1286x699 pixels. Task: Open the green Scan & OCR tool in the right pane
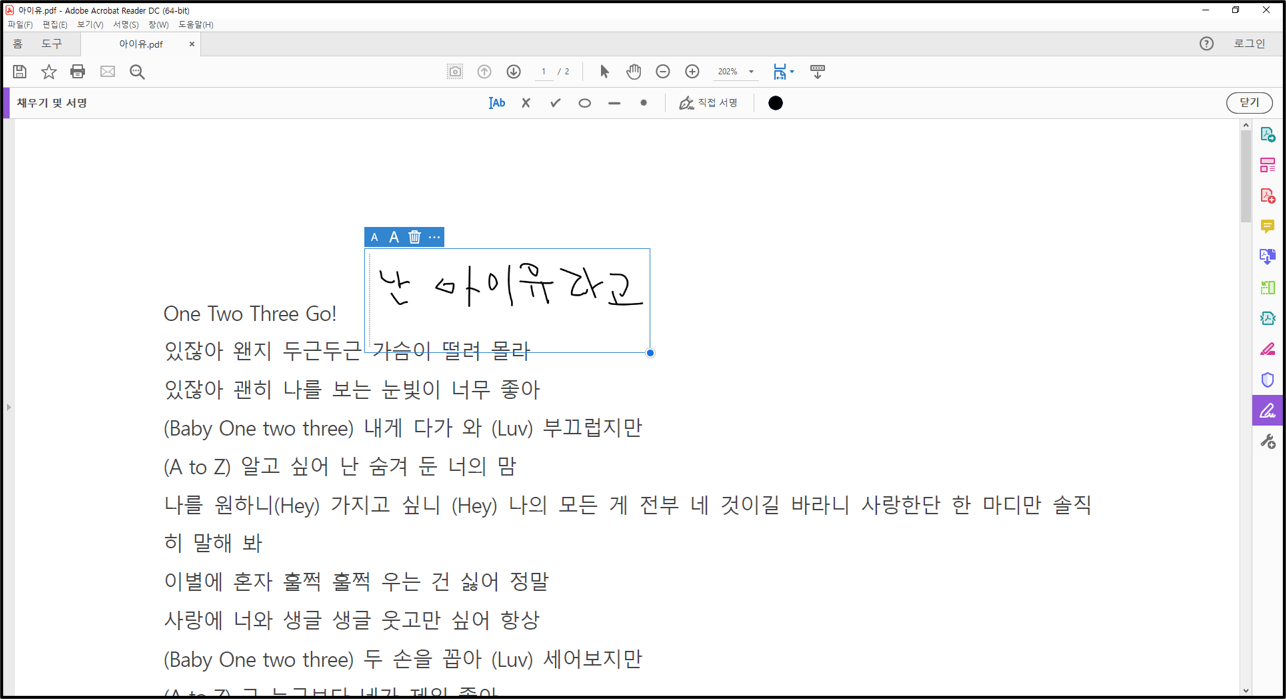coord(1267,288)
